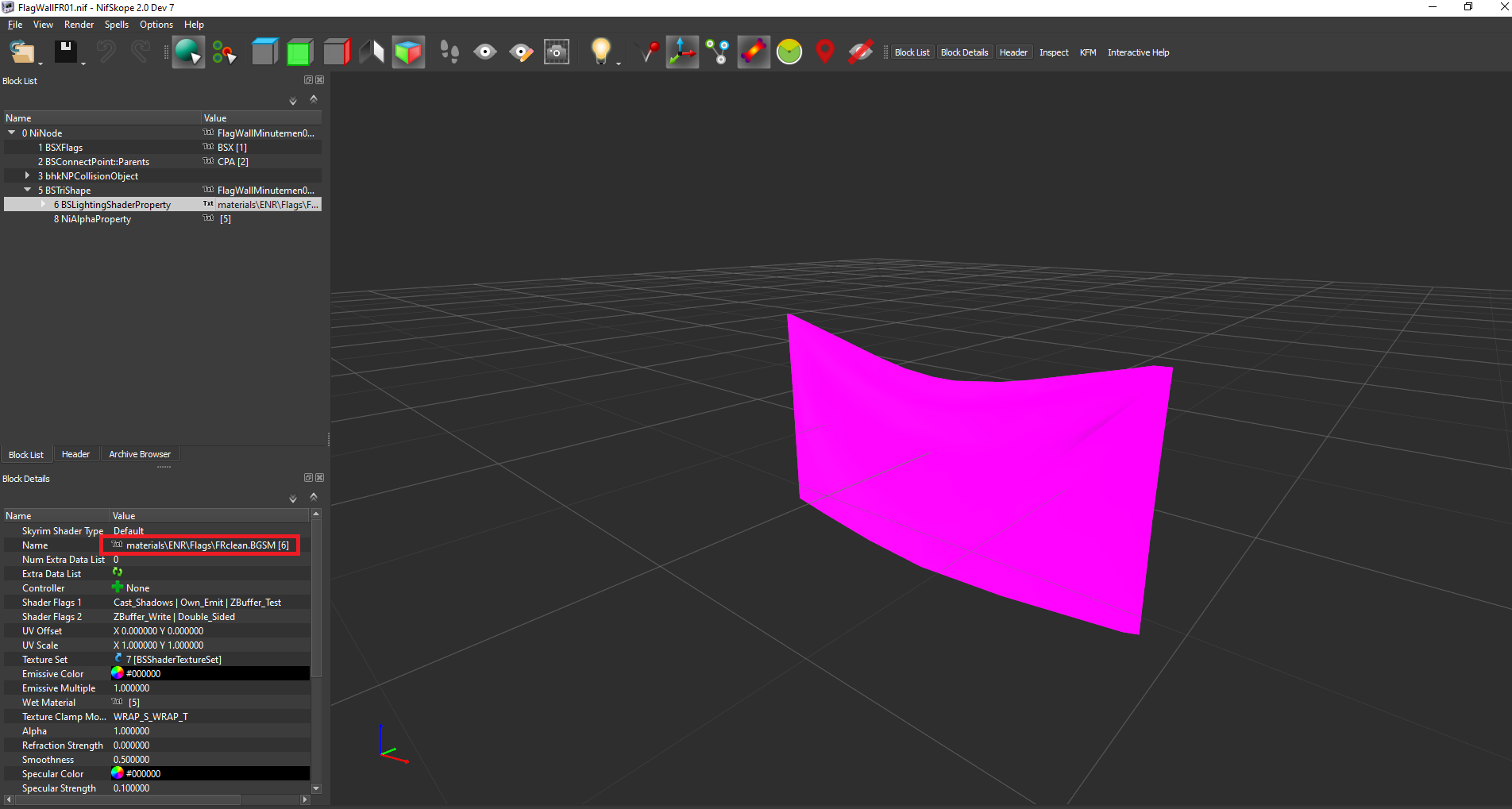Click the Interactive Help toolbar button

pyautogui.click(x=1138, y=52)
